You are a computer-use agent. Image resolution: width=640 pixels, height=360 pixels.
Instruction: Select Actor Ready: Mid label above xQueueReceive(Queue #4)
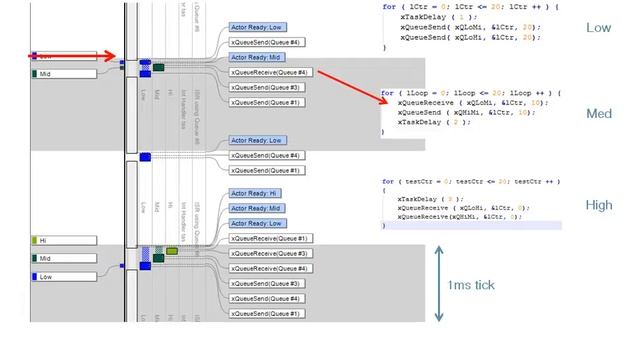[x=257, y=58]
